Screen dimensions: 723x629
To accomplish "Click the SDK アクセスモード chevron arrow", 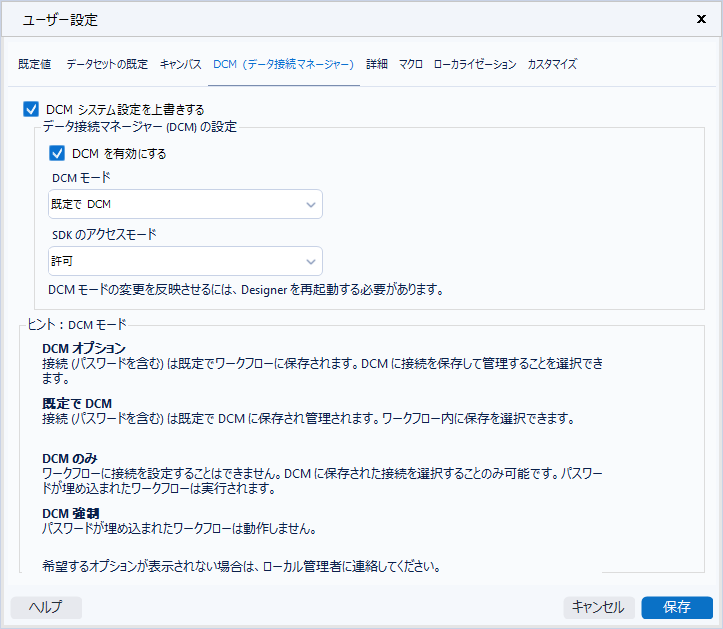I will [310, 261].
